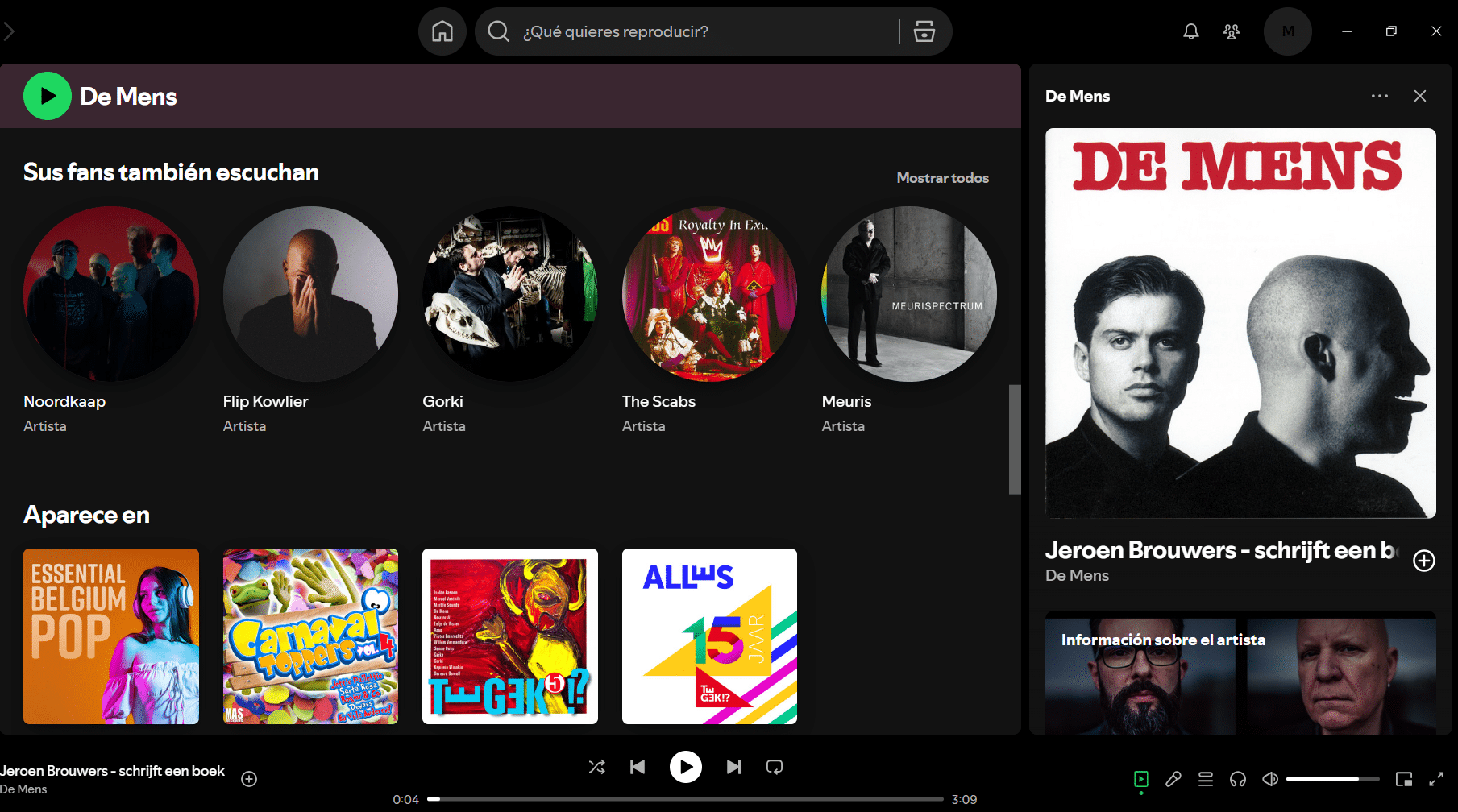This screenshot has height=812, width=1458.
Task: Click De Mens artist link under panel title
Action: [x=1077, y=575]
